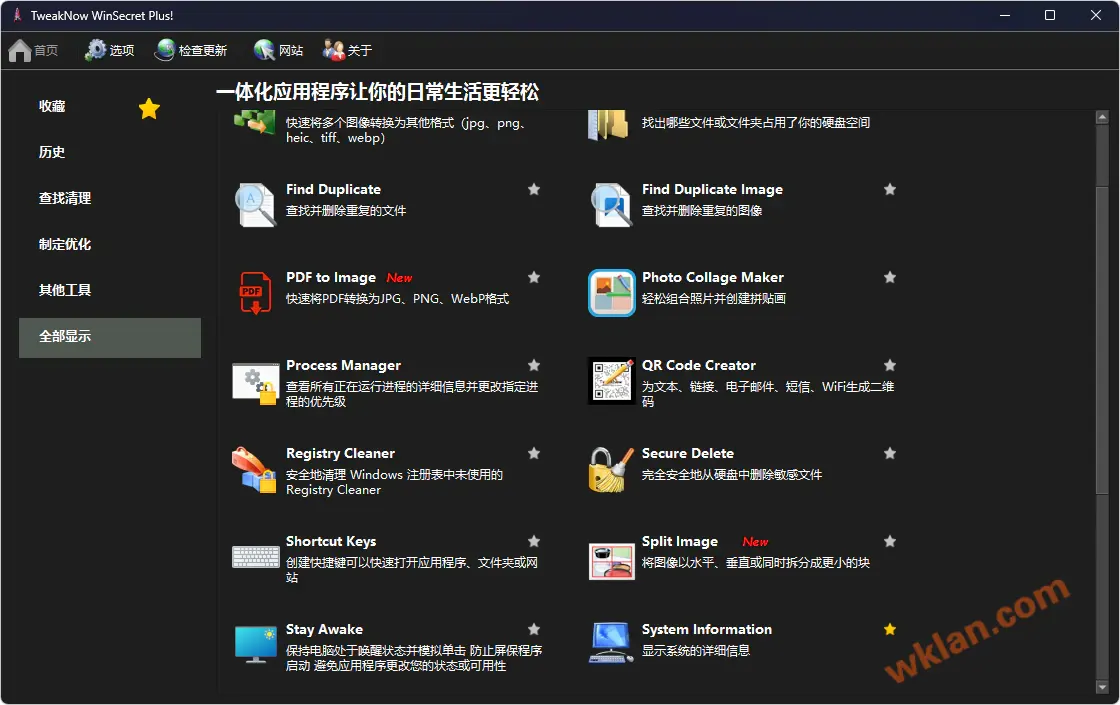The height and width of the screenshot is (705, 1120).
Task: Open the Find Duplicate Image title
Action: pos(712,189)
